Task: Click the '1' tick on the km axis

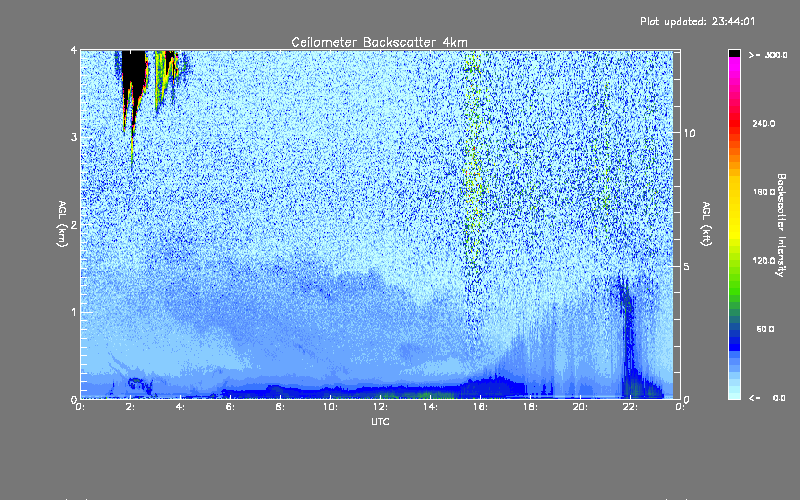Action: coord(74,312)
